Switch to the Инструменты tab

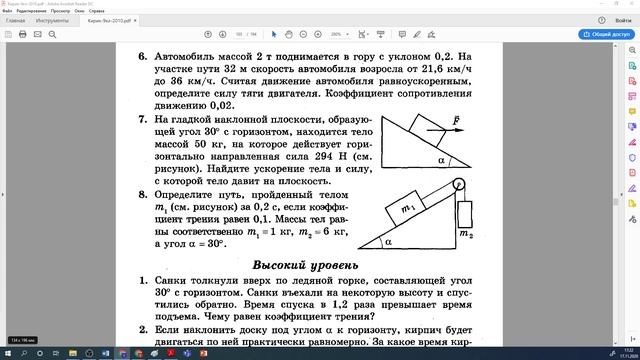click(52, 20)
